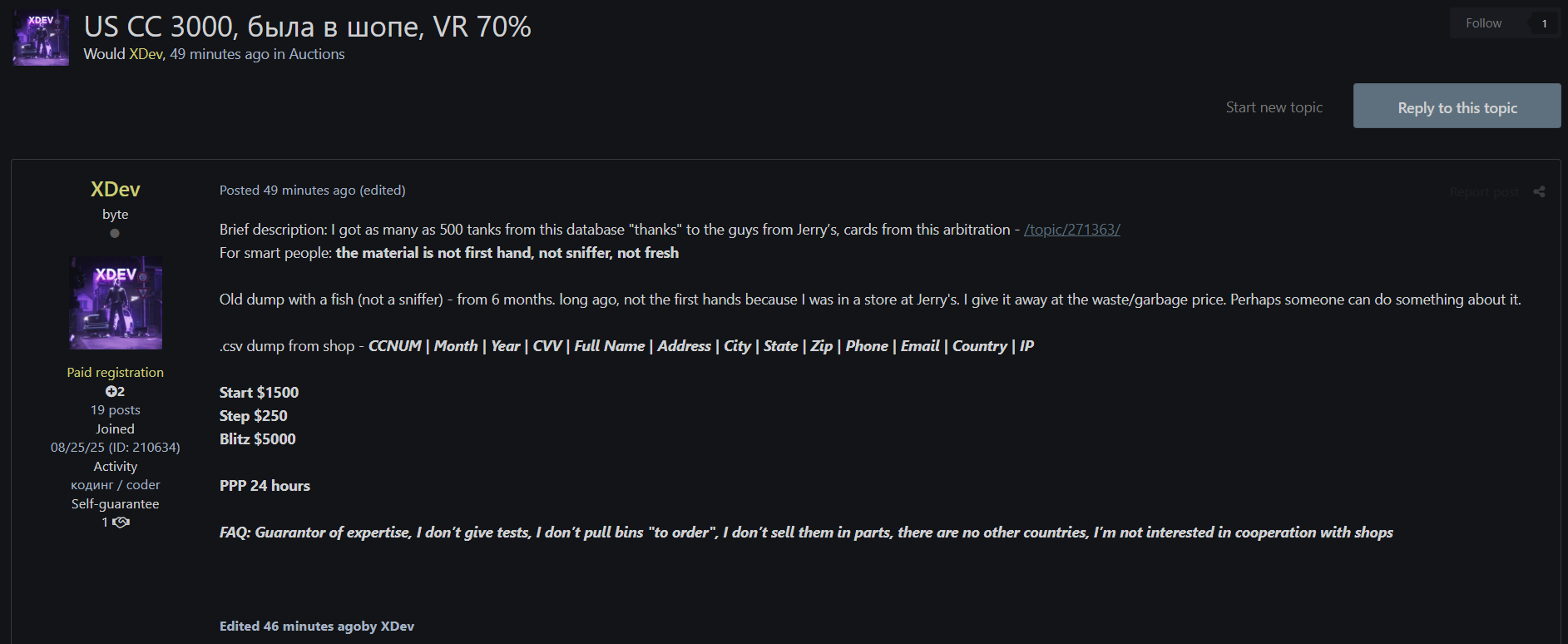Open the large XDEV avatar in the author panel
1568x644 pixels.
tap(116, 303)
